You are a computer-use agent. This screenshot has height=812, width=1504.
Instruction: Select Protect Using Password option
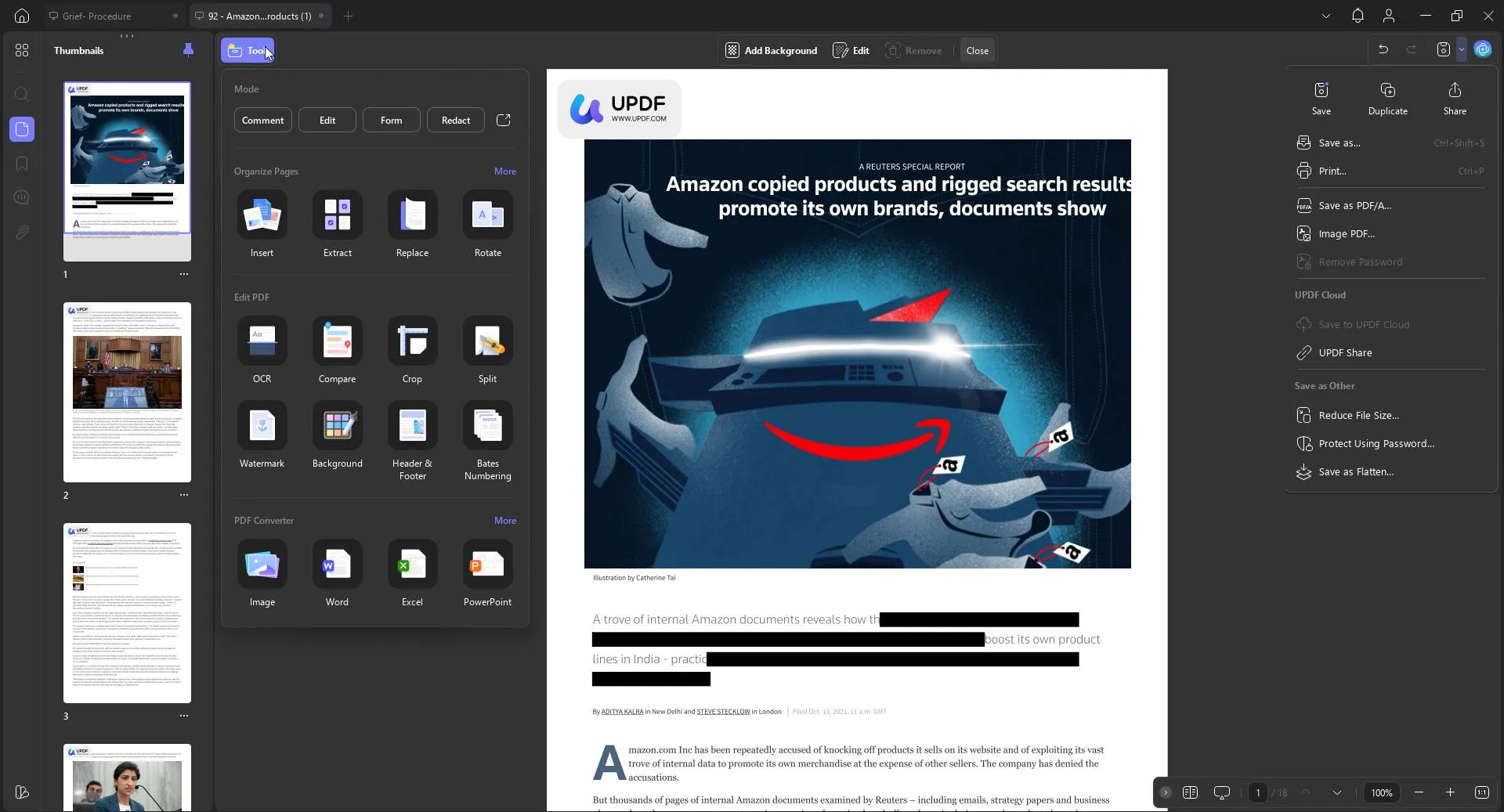1376,443
